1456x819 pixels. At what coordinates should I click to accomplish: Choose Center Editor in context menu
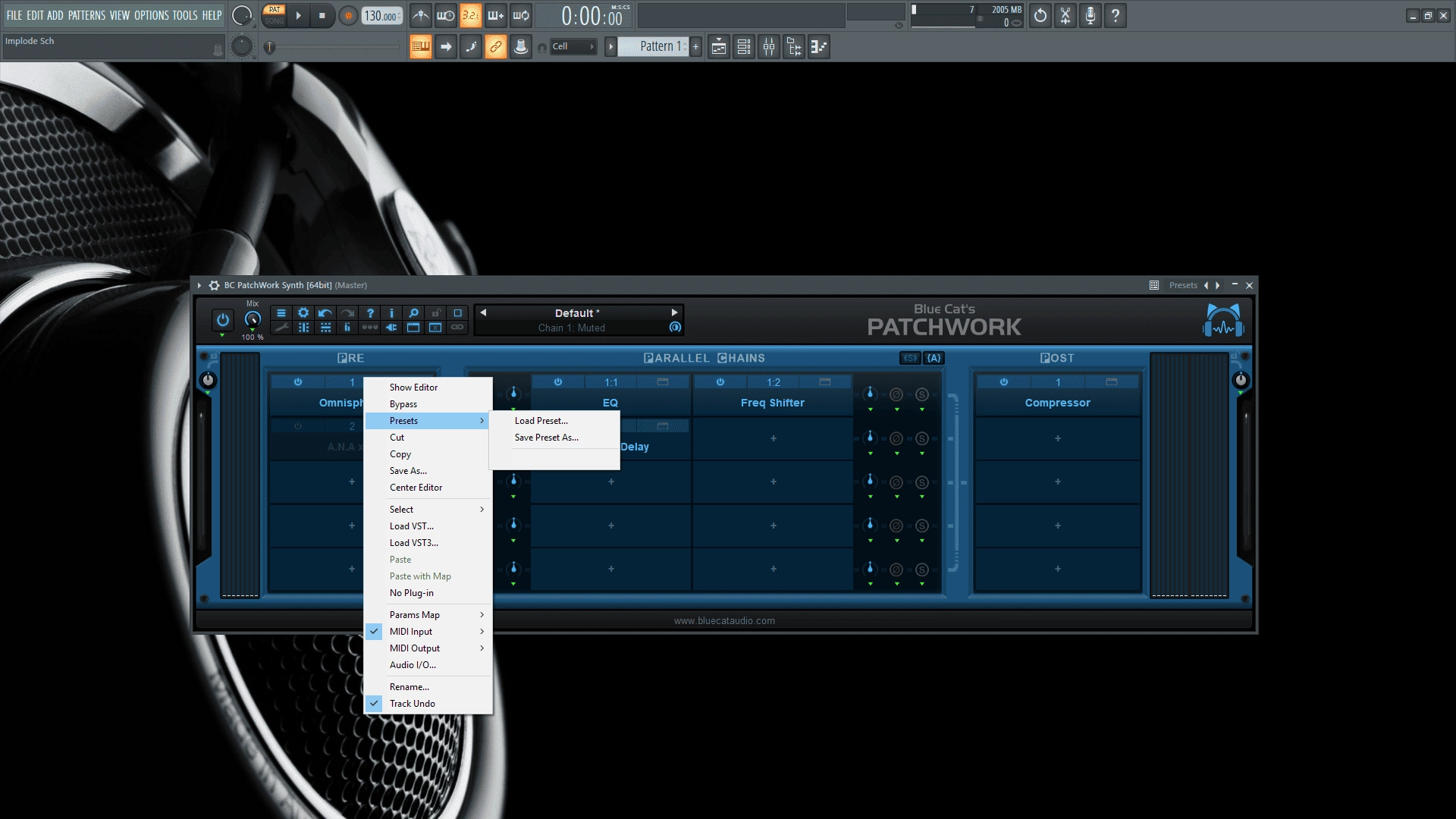(428, 488)
